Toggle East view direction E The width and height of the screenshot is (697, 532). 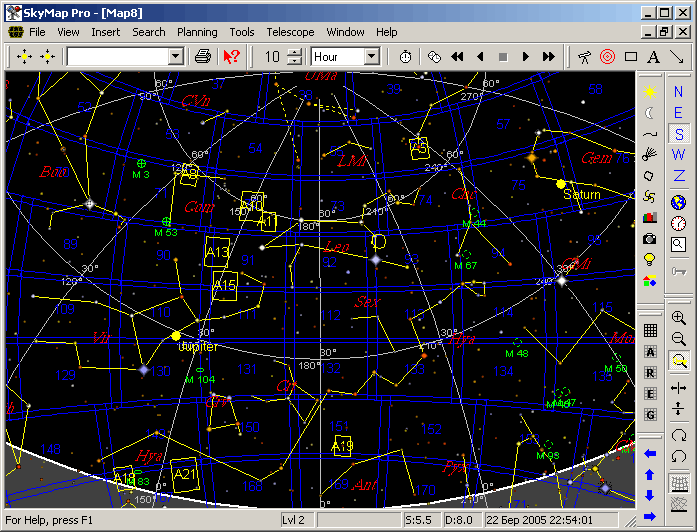pyautogui.click(x=678, y=113)
